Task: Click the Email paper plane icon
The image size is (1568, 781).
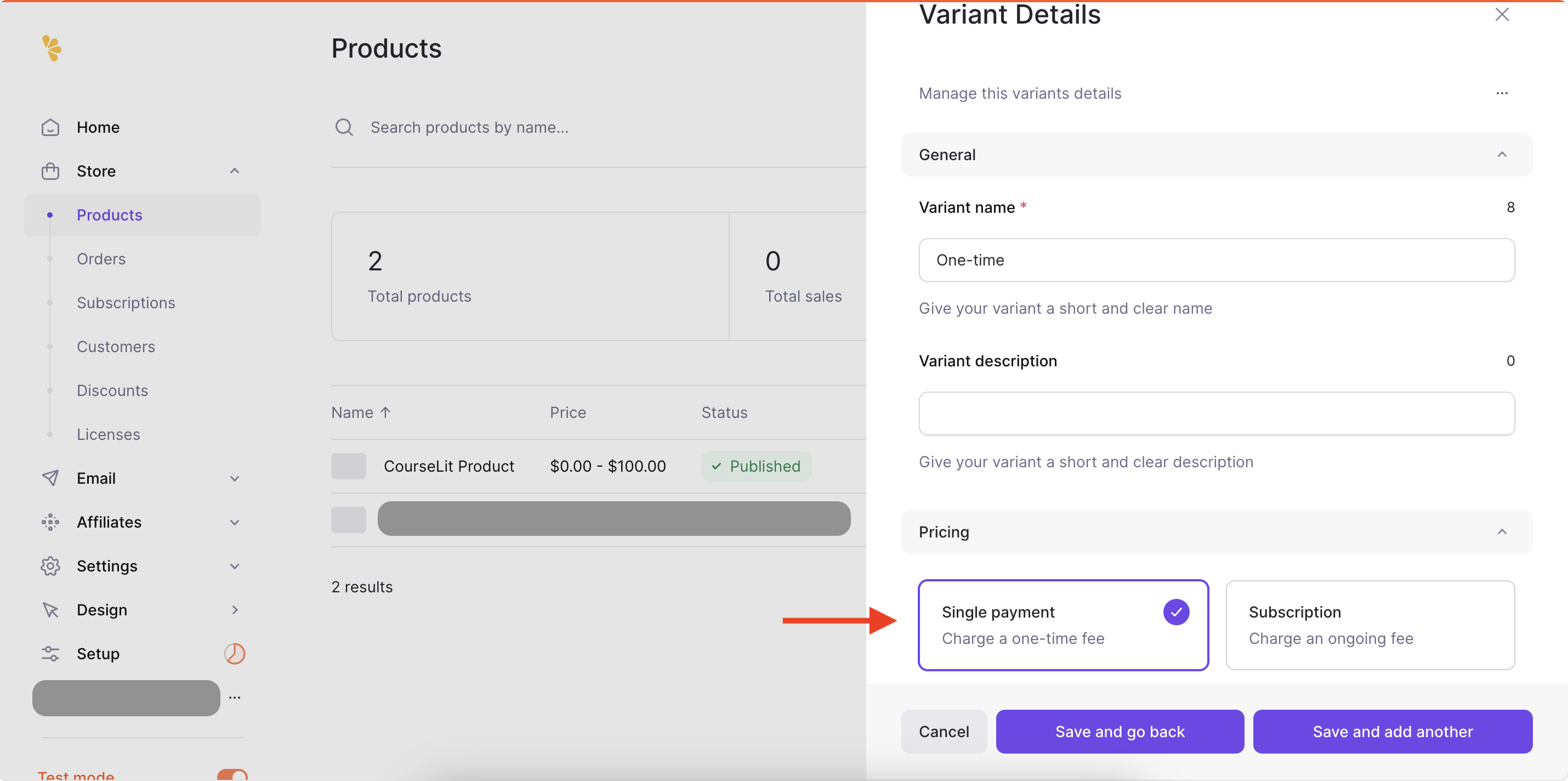Action: point(50,478)
